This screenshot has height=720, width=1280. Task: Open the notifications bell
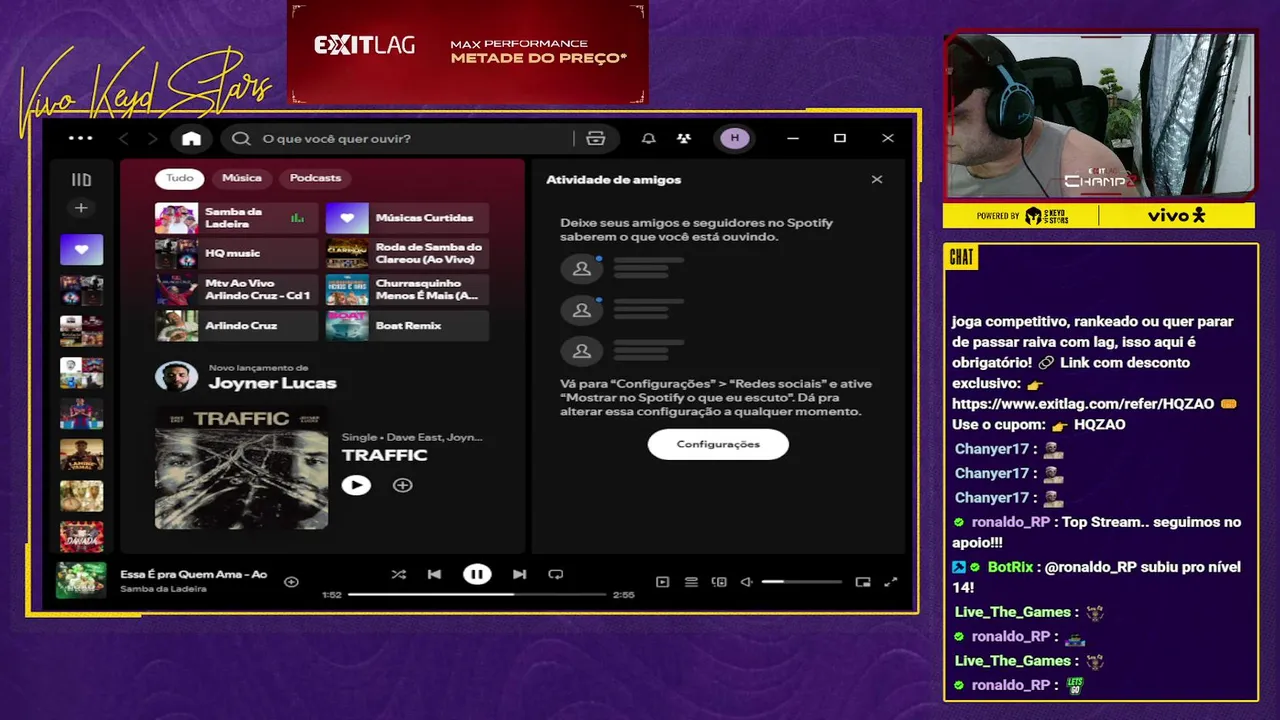click(x=649, y=138)
